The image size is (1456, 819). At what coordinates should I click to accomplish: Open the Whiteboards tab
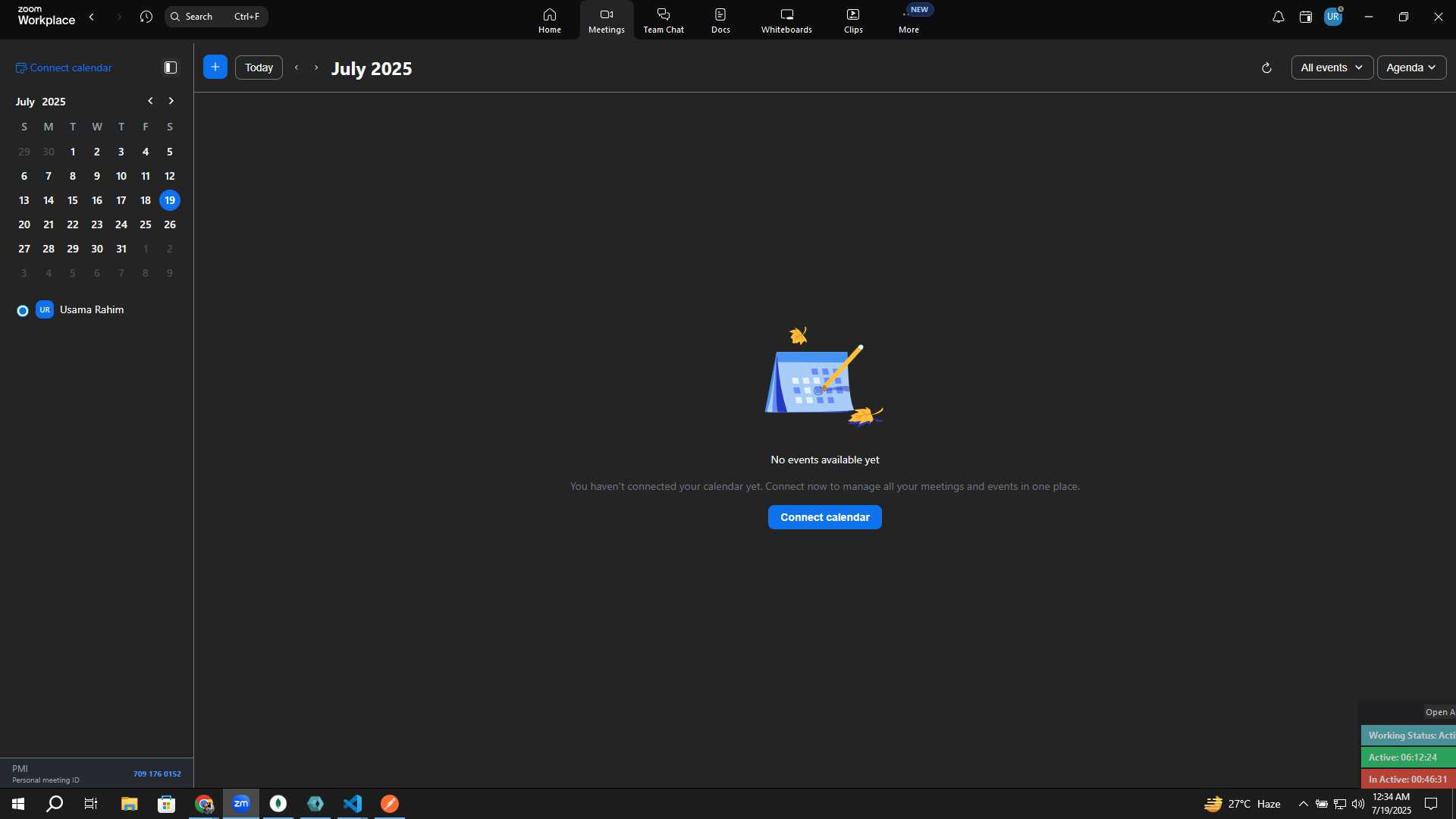(x=786, y=20)
